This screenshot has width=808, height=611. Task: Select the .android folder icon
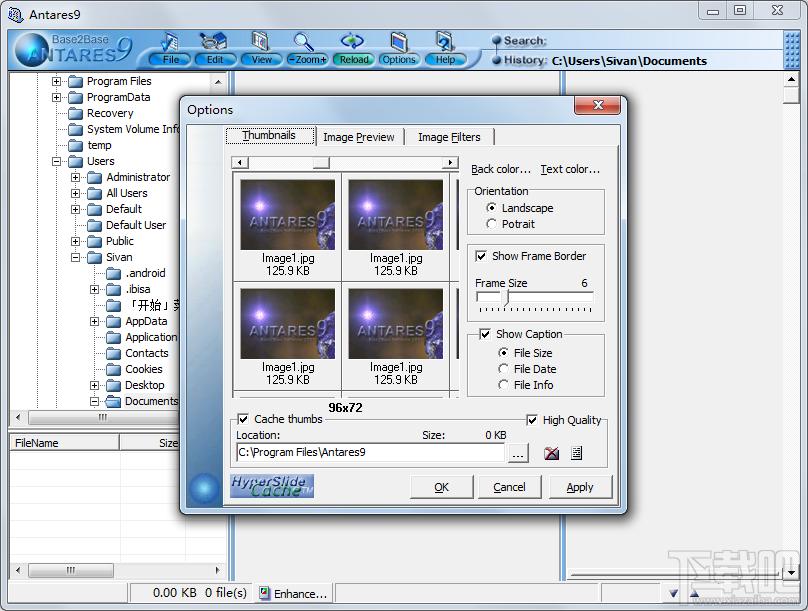coord(113,274)
